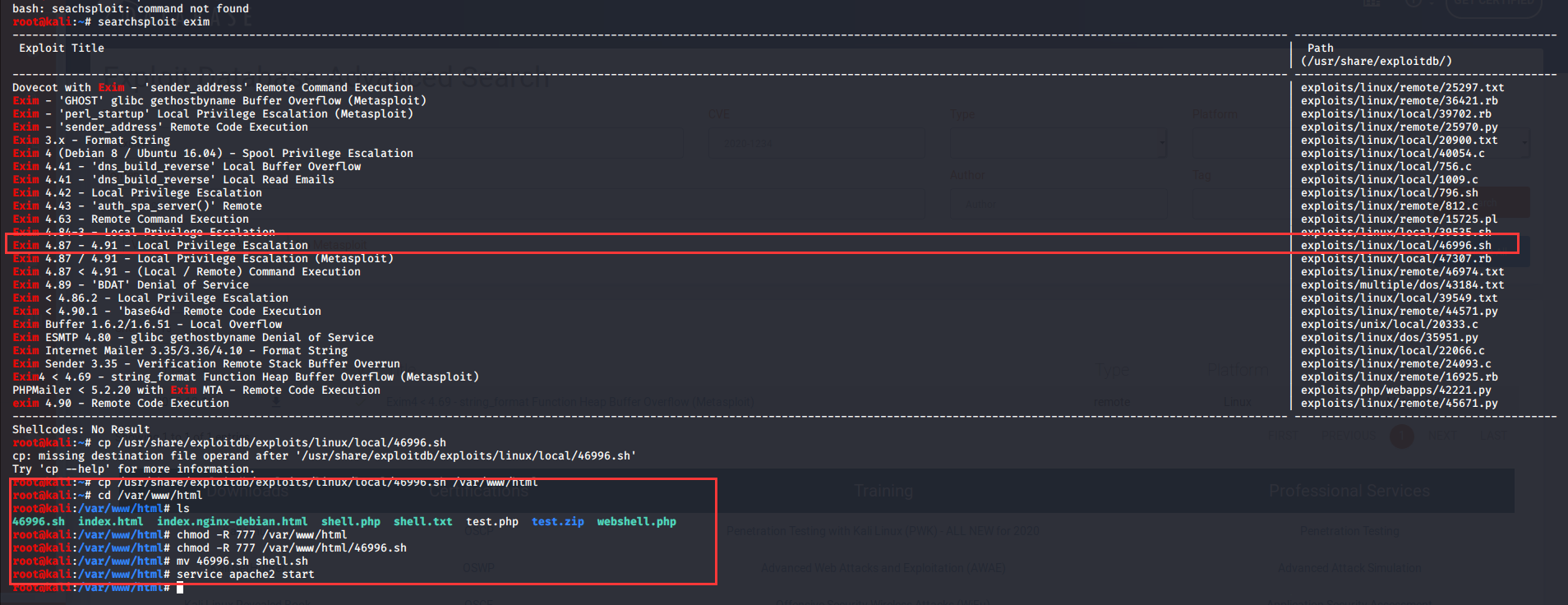Click the 'searchsploit exim' command text
This screenshot has width=1568, height=605.
[154, 22]
